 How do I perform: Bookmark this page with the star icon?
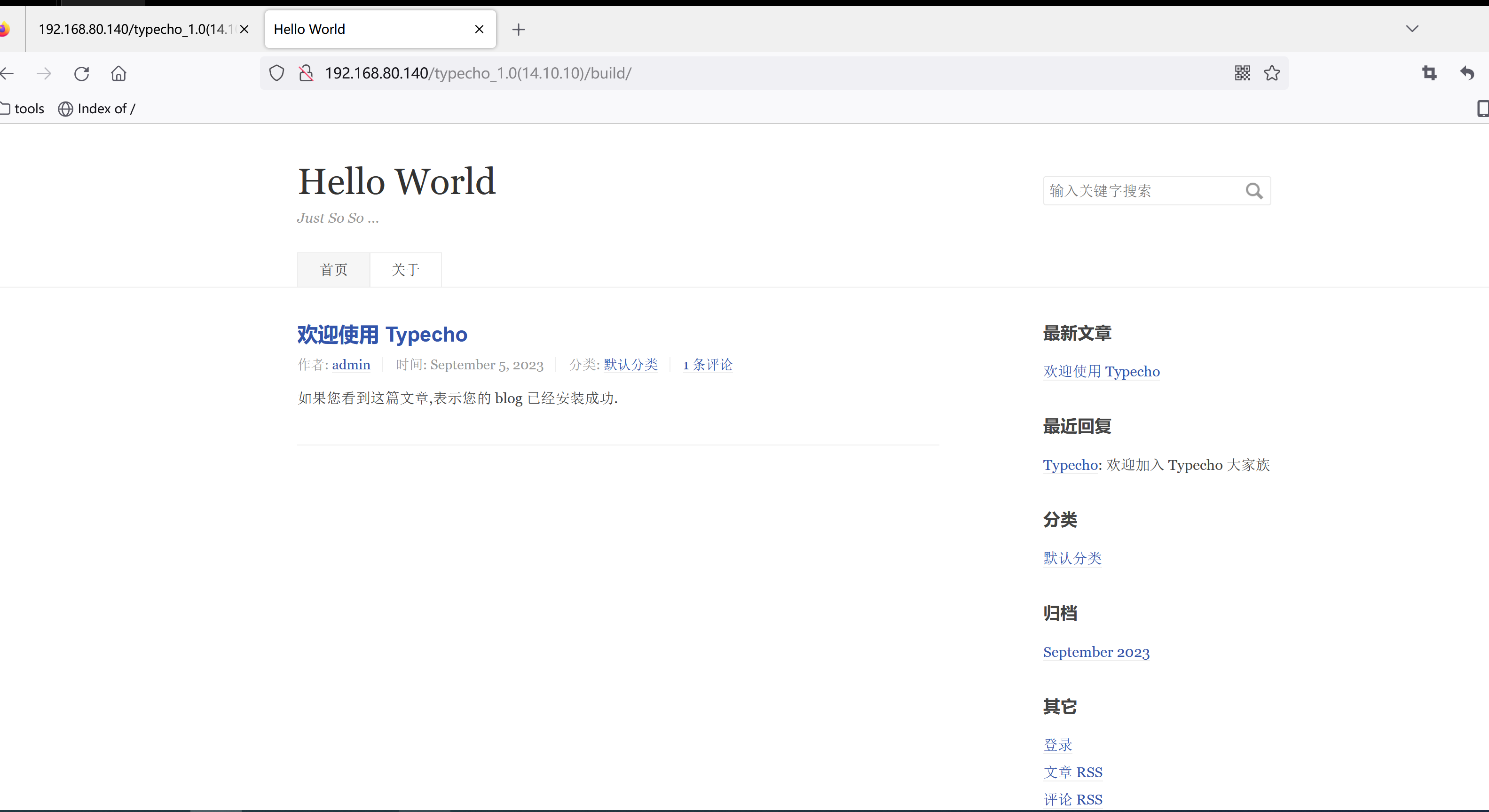[1272, 73]
